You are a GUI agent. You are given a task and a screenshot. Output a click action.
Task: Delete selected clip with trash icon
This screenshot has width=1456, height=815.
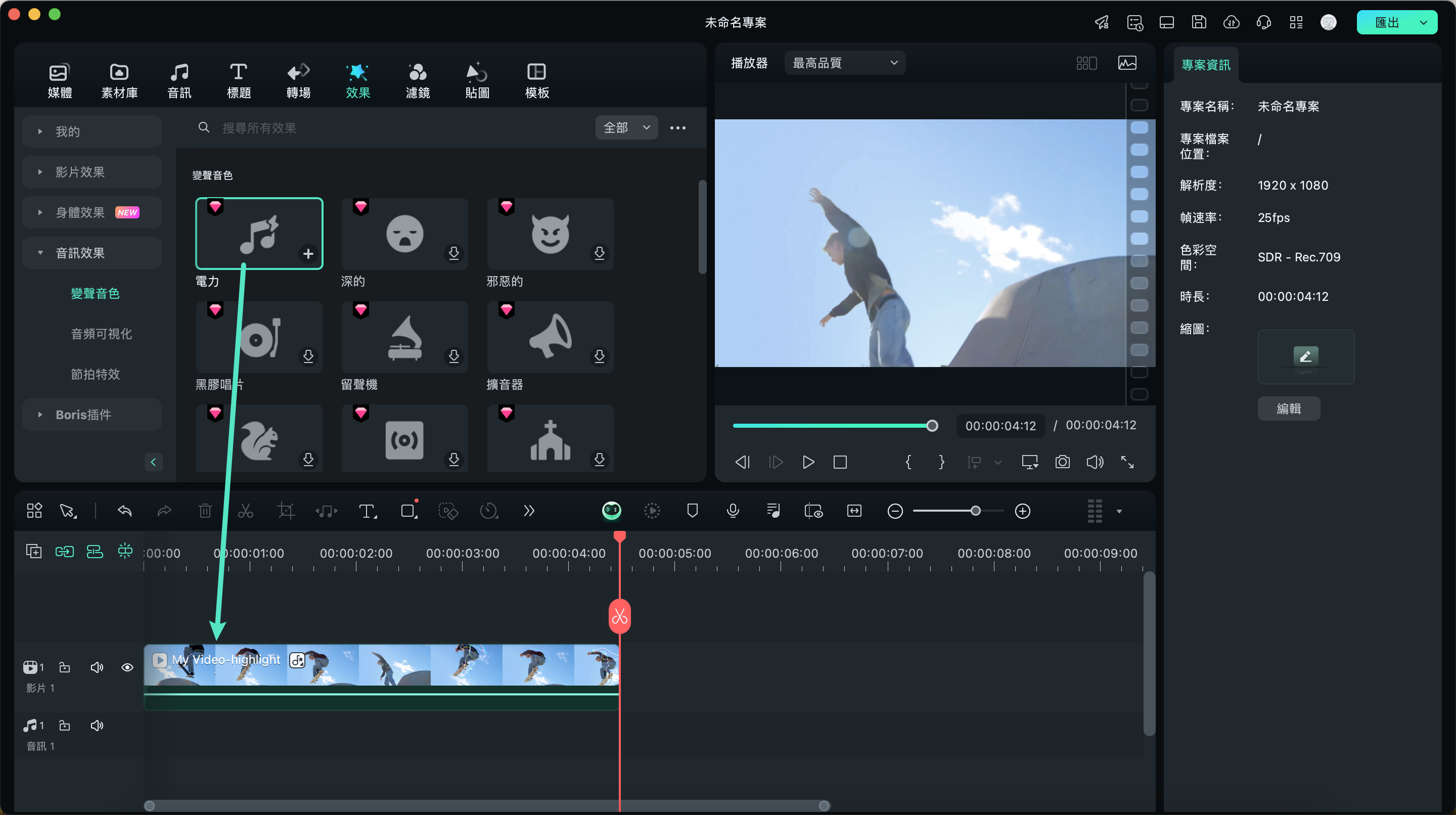point(205,511)
